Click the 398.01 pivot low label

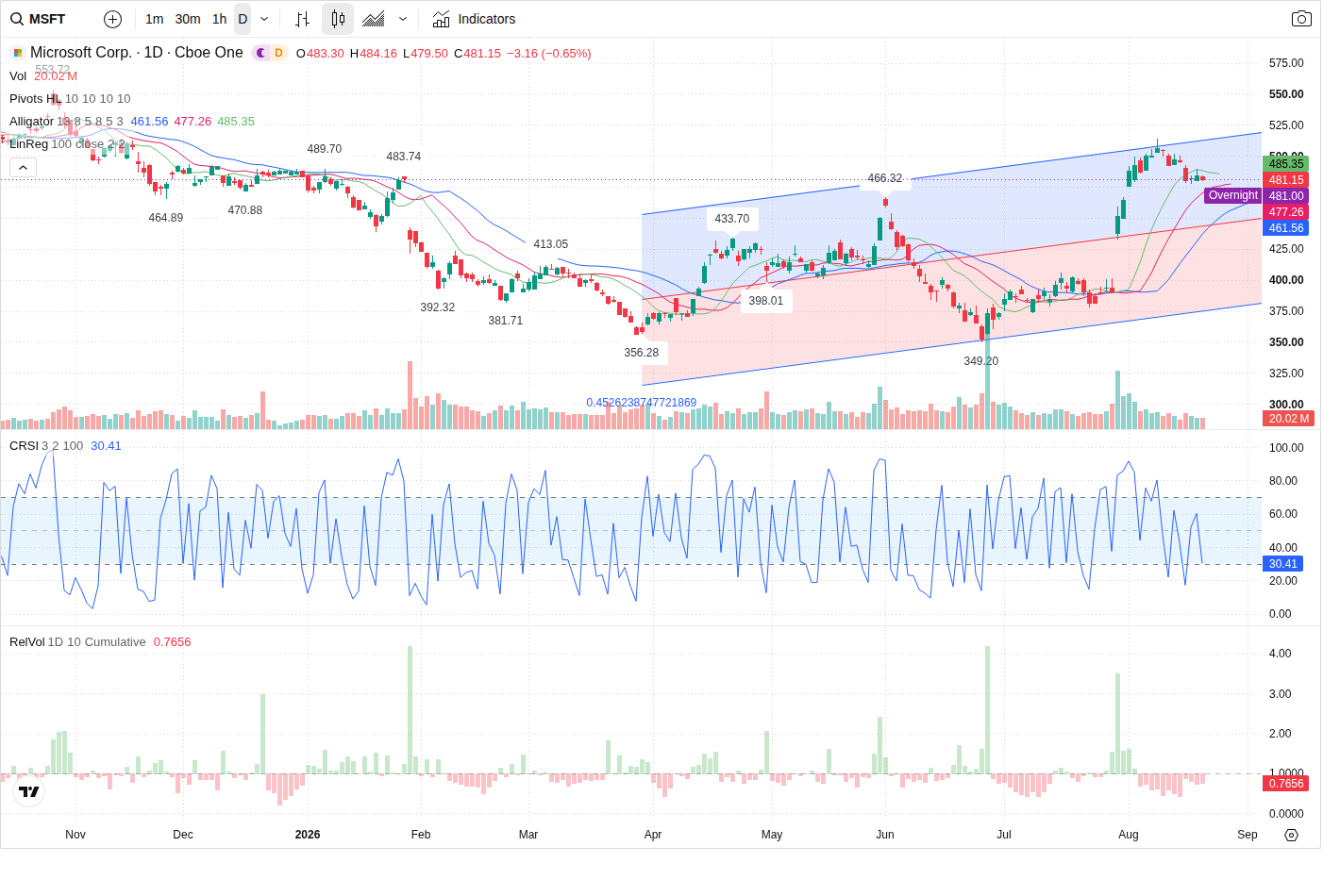pos(766,301)
